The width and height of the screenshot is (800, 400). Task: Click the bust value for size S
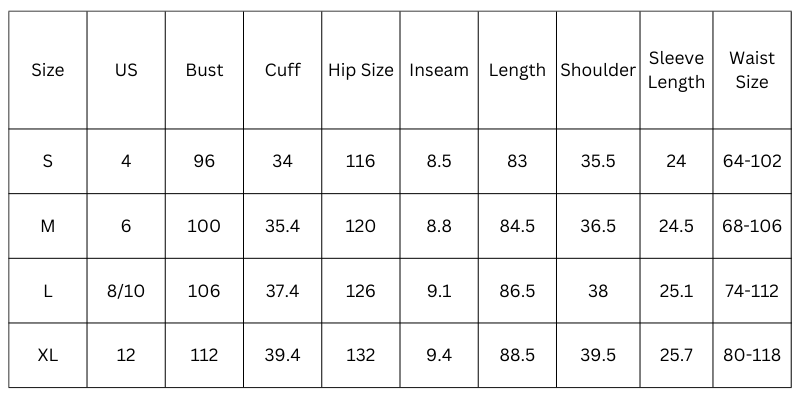(204, 161)
